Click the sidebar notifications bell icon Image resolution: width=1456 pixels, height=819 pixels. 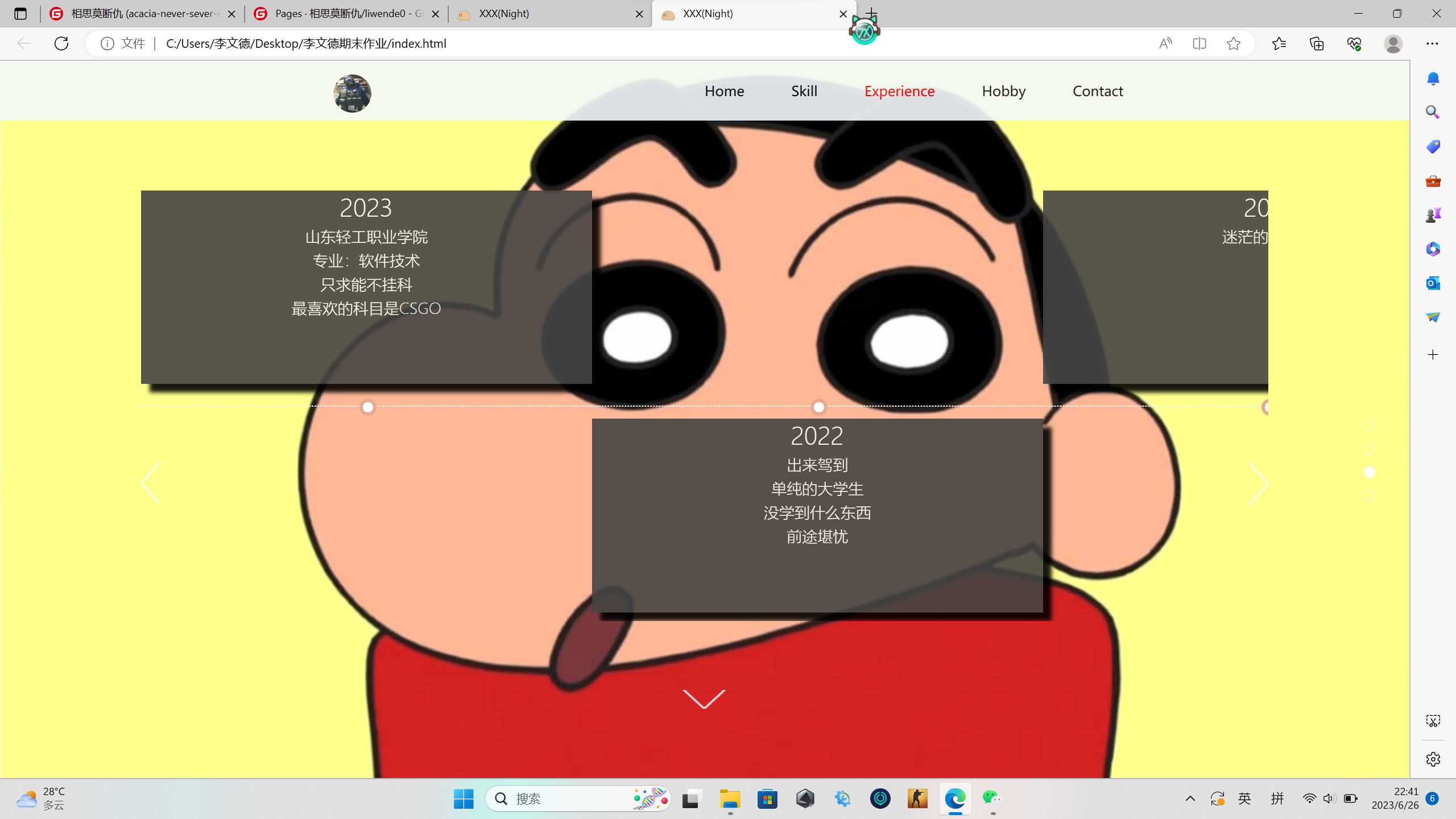1433,78
